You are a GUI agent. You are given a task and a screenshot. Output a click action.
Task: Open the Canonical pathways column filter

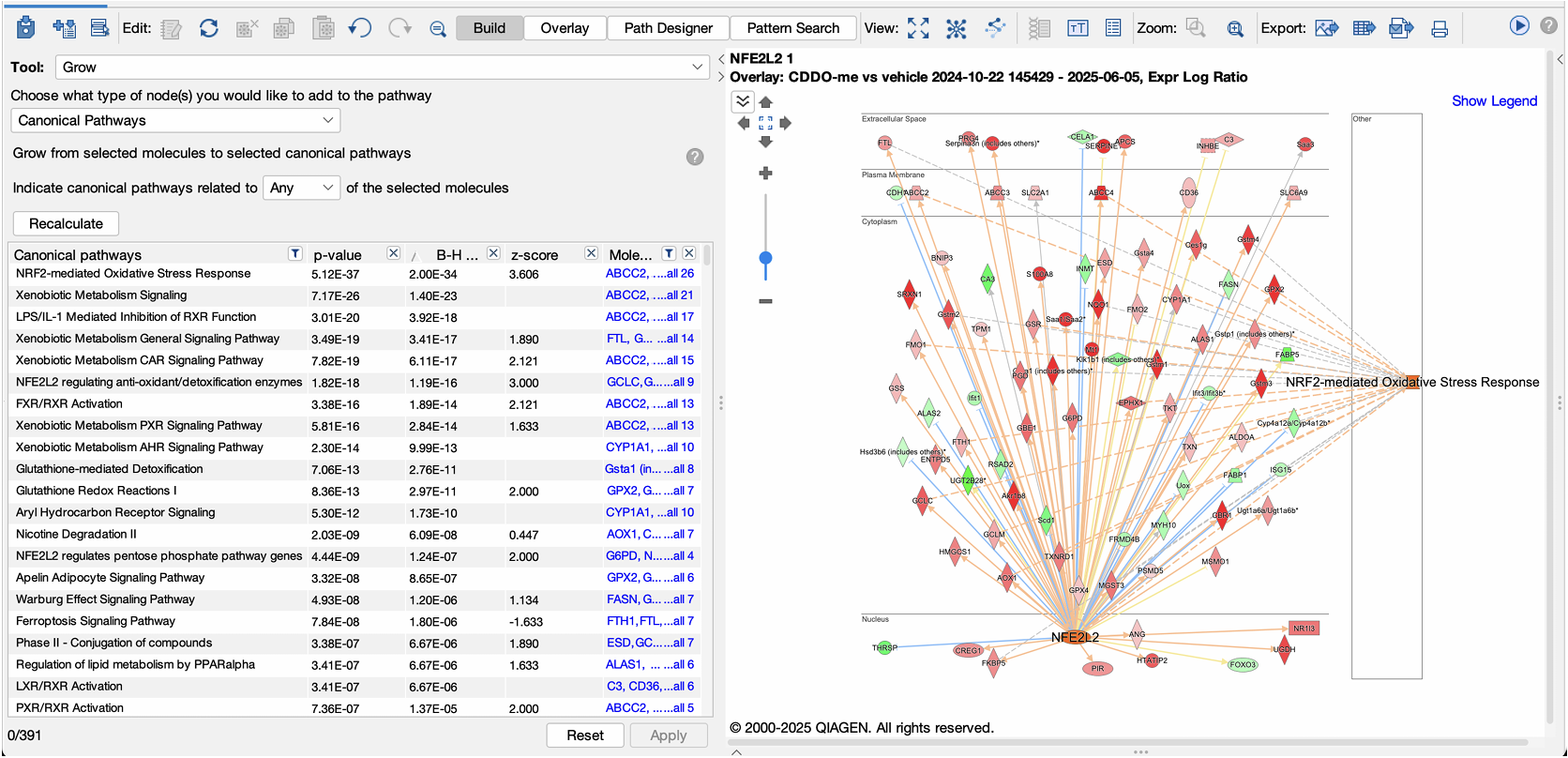coord(294,253)
